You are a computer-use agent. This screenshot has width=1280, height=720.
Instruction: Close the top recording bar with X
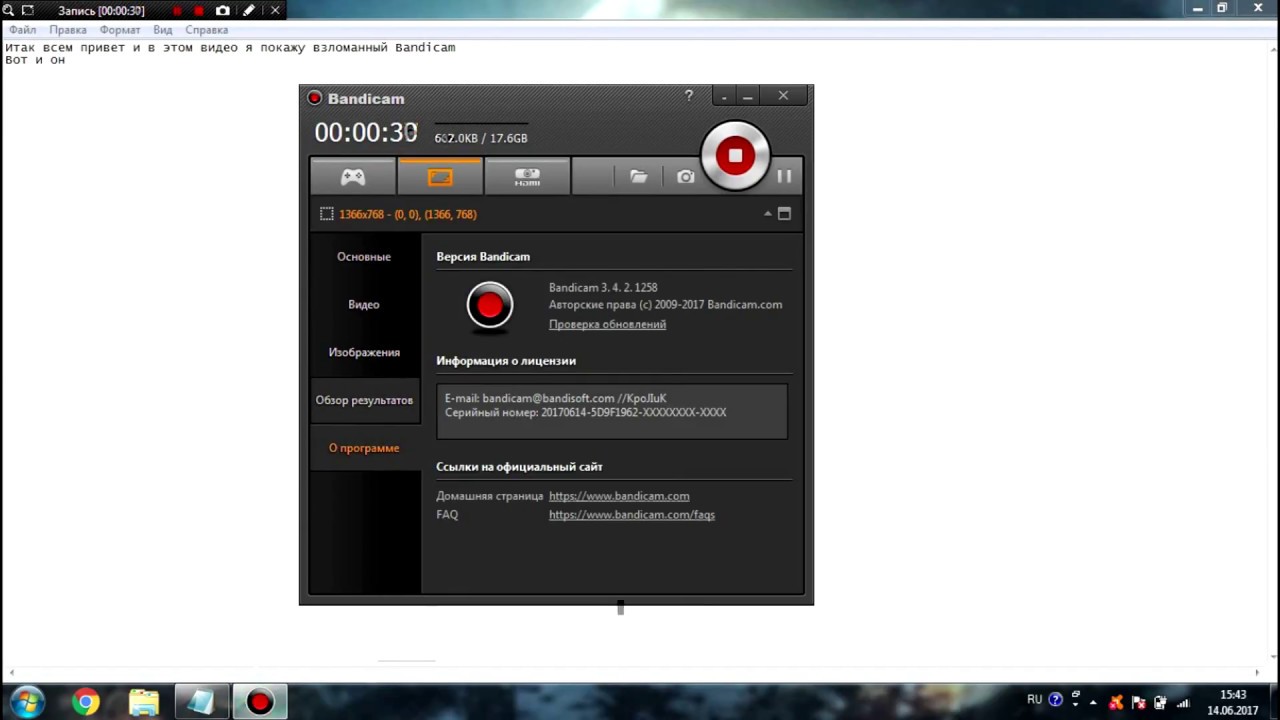click(275, 10)
